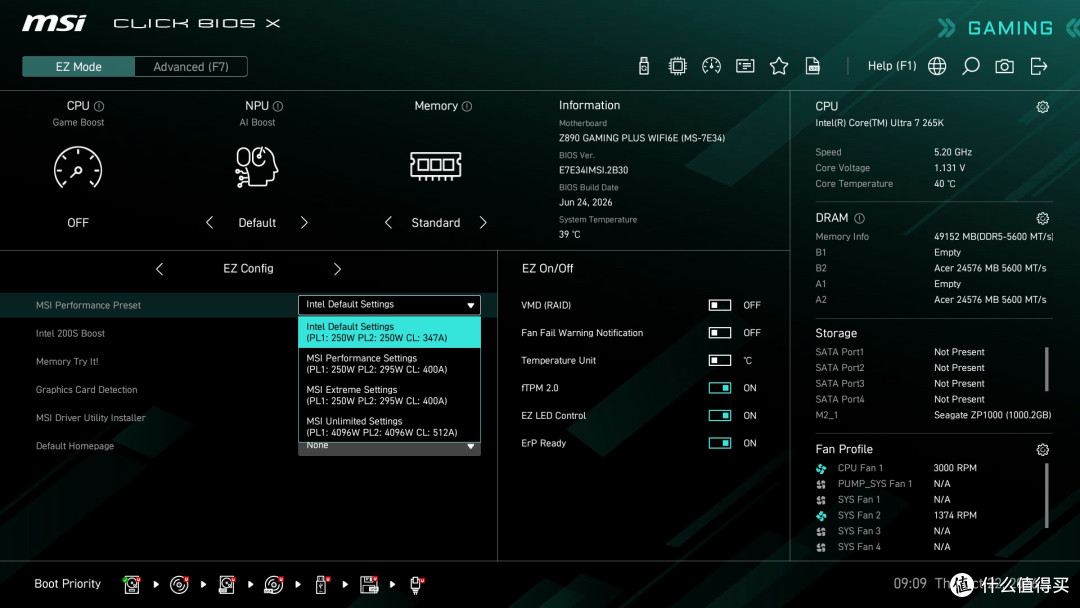Toggle Temperature Unit switch
Viewport: 1080px width, 608px height.
coord(720,360)
